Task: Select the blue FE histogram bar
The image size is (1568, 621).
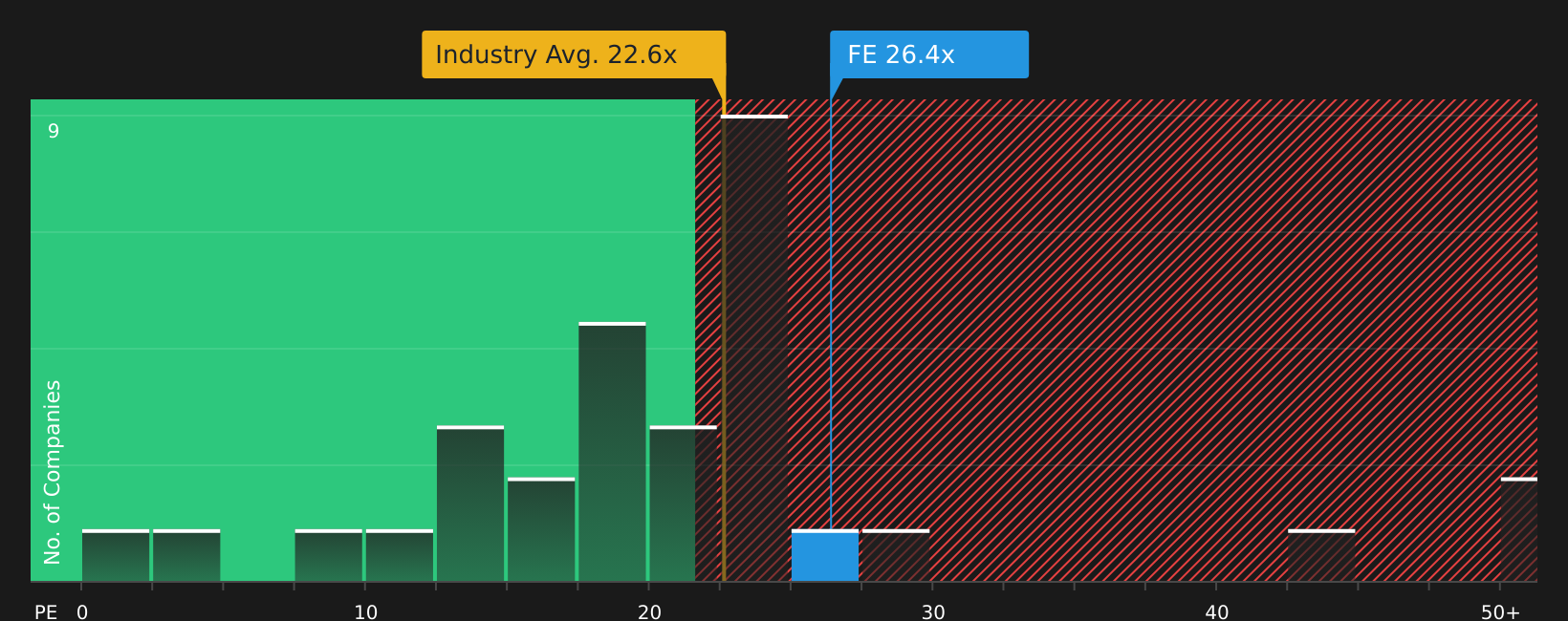Action: click(x=825, y=555)
